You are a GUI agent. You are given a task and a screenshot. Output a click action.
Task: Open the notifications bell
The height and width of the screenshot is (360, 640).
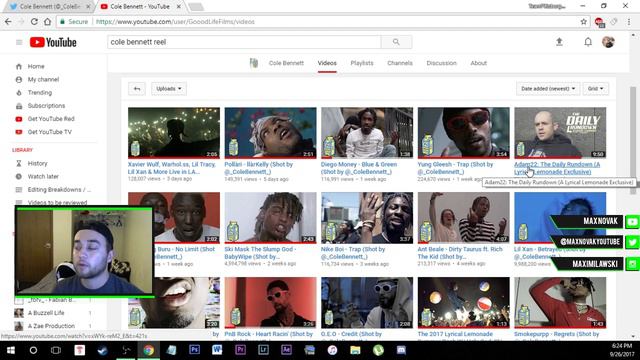(588, 42)
